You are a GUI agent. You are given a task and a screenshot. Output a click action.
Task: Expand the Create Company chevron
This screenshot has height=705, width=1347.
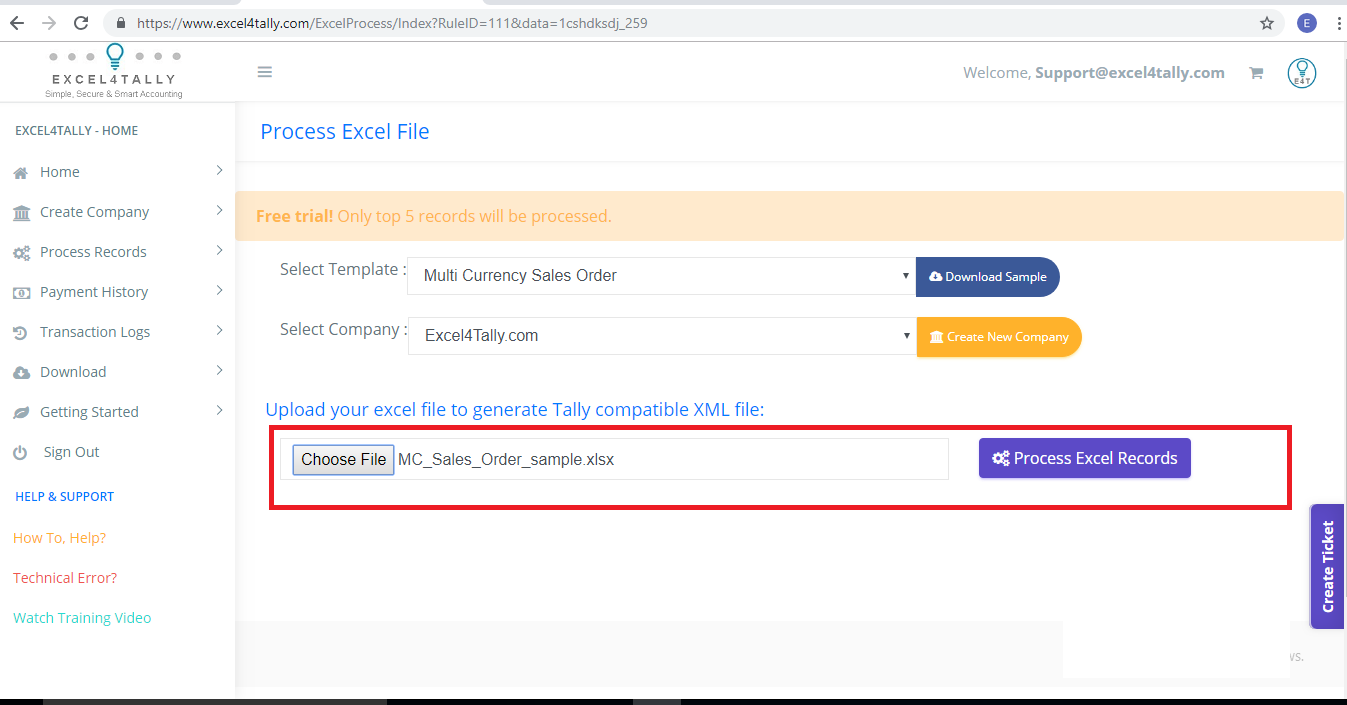click(219, 211)
